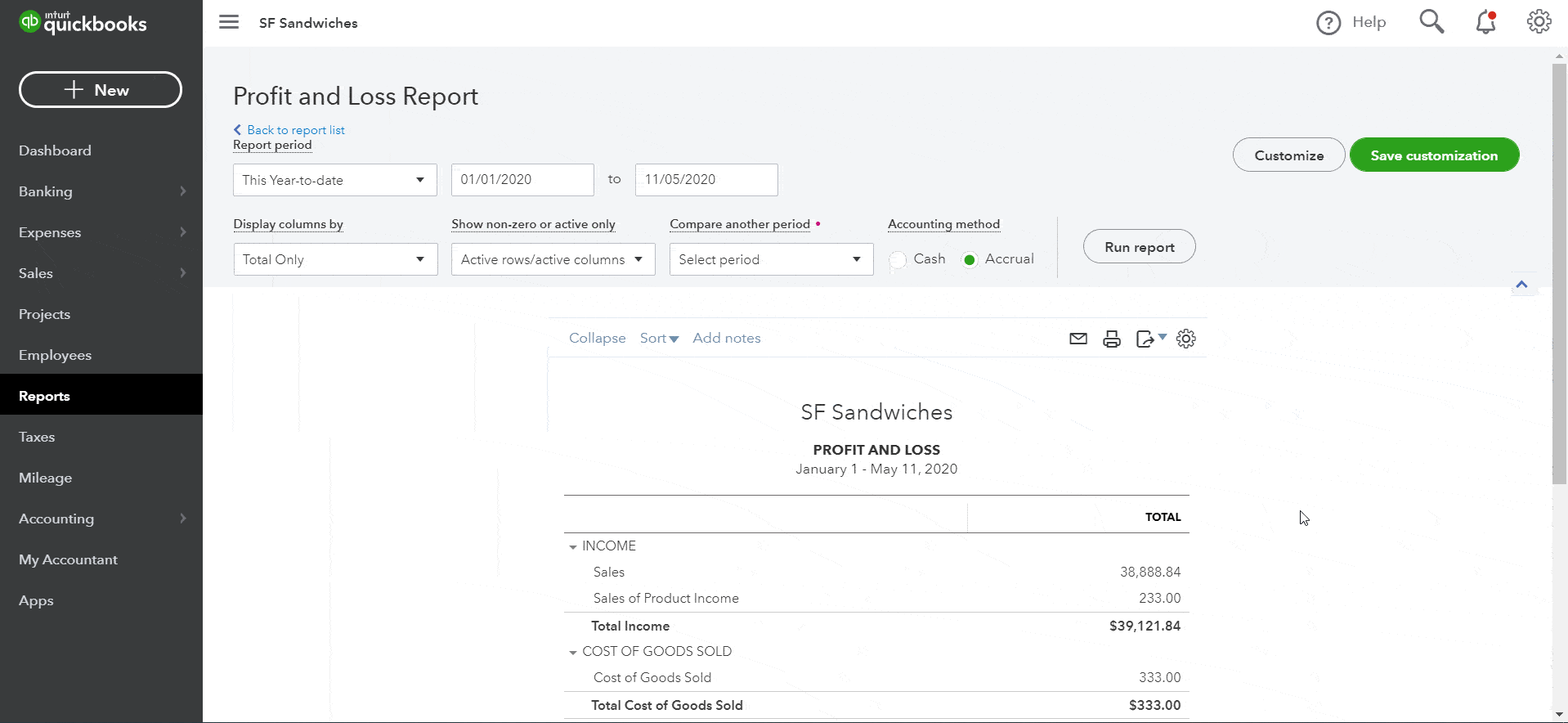
Task: Click the Run report button
Action: coord(1140,247)
